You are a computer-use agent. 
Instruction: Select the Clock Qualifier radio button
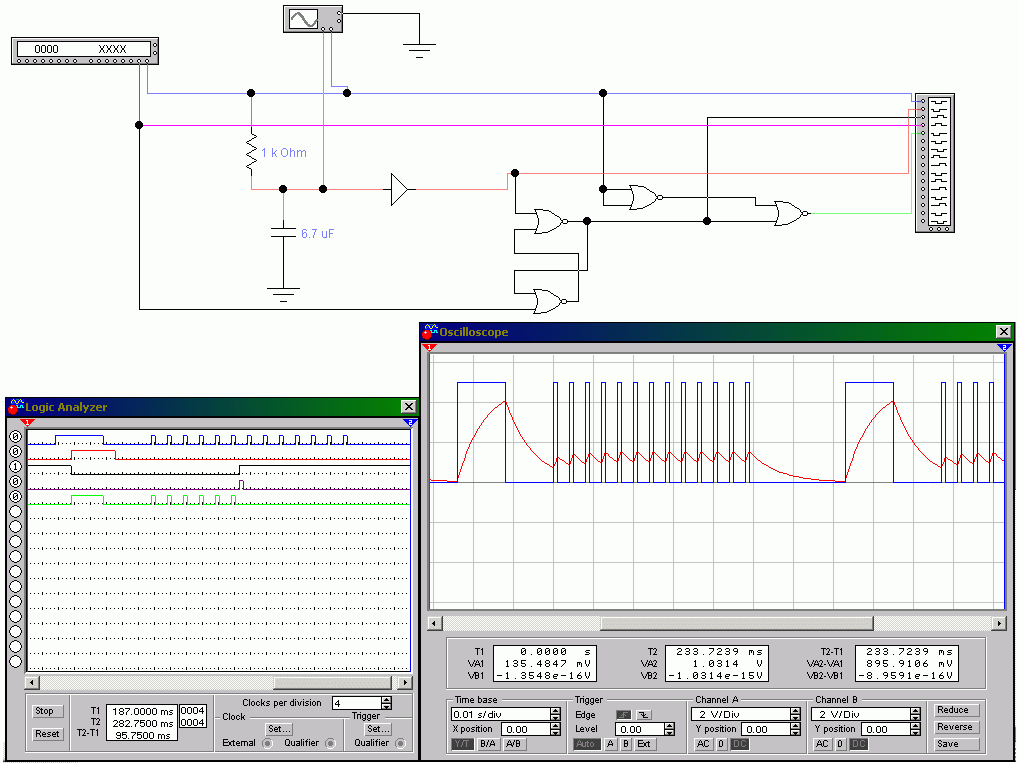coord(331,743)
